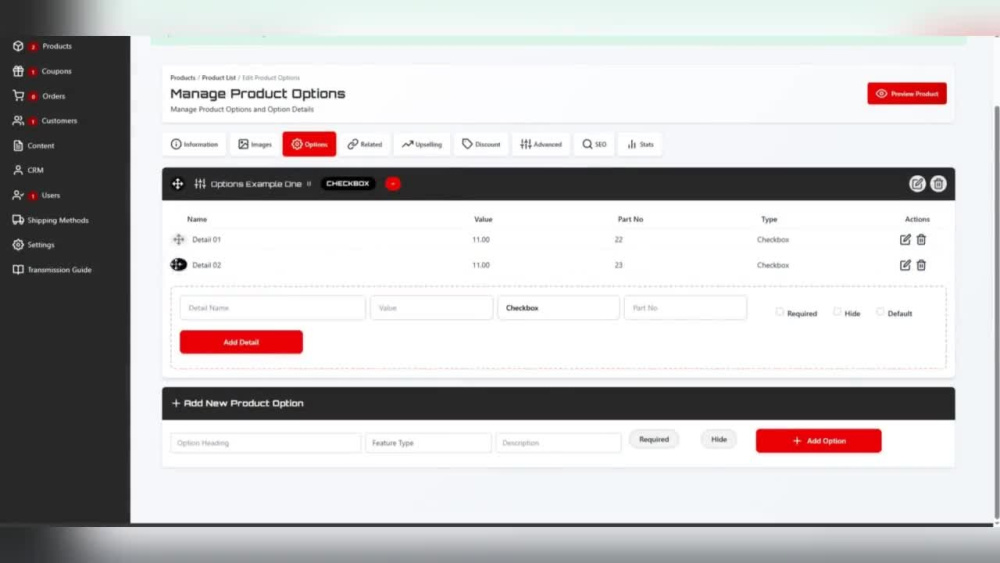Open the Products sidebar icon
Screen dimensions: 1000x563
[18, 46]
